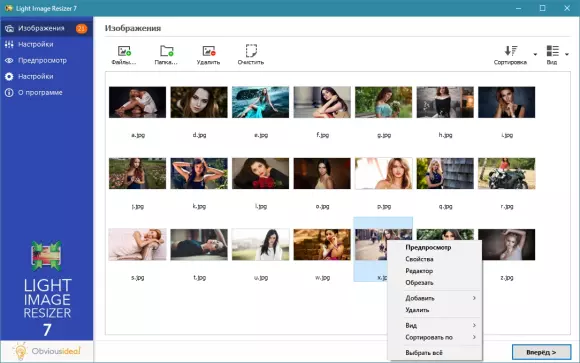Select the f.jpg thumbnail
Image resolution: width=580 pixels, height=363 pixels.
[x=322, y=102]
